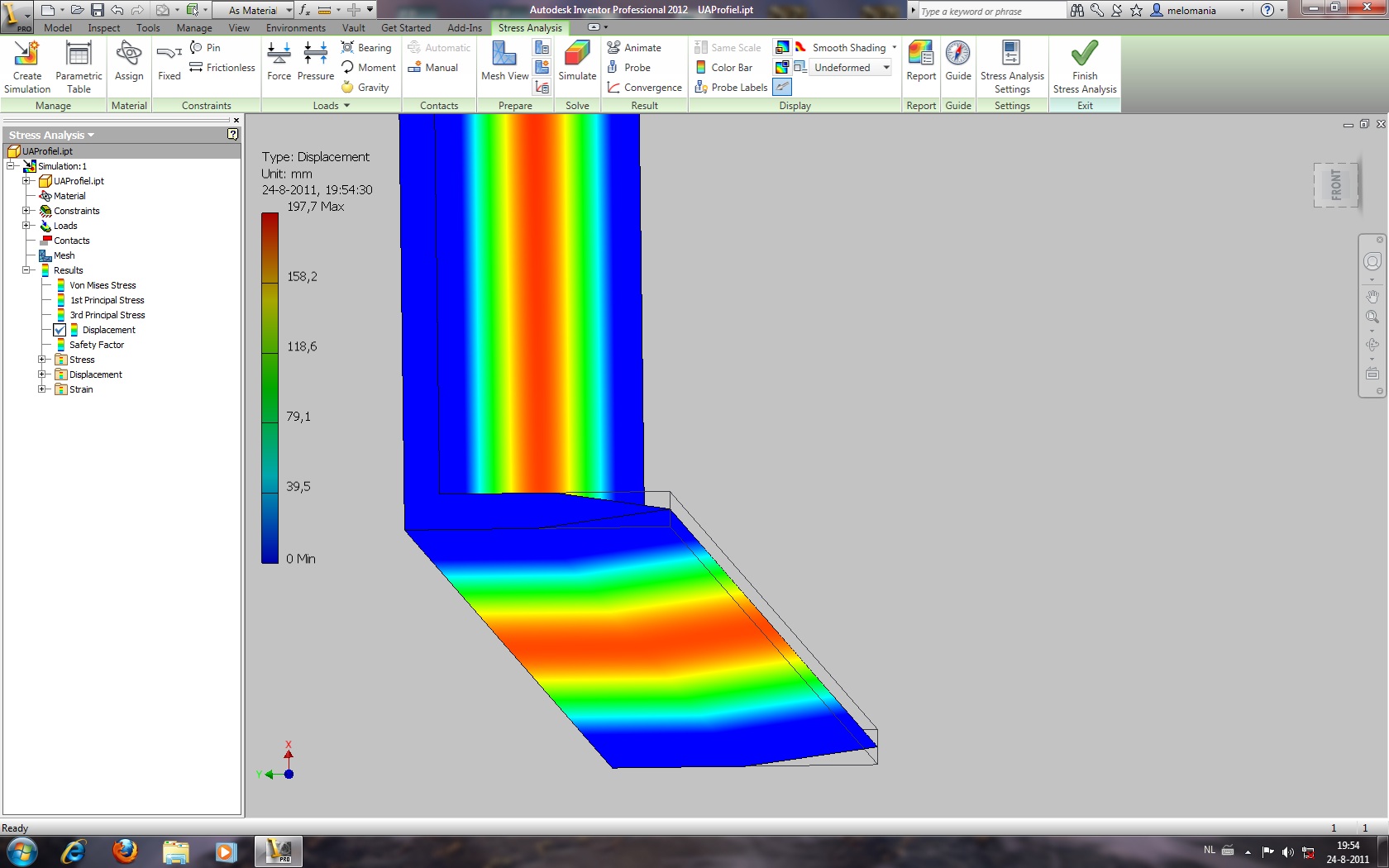Select Von Mises Stress result

(103, 285)
